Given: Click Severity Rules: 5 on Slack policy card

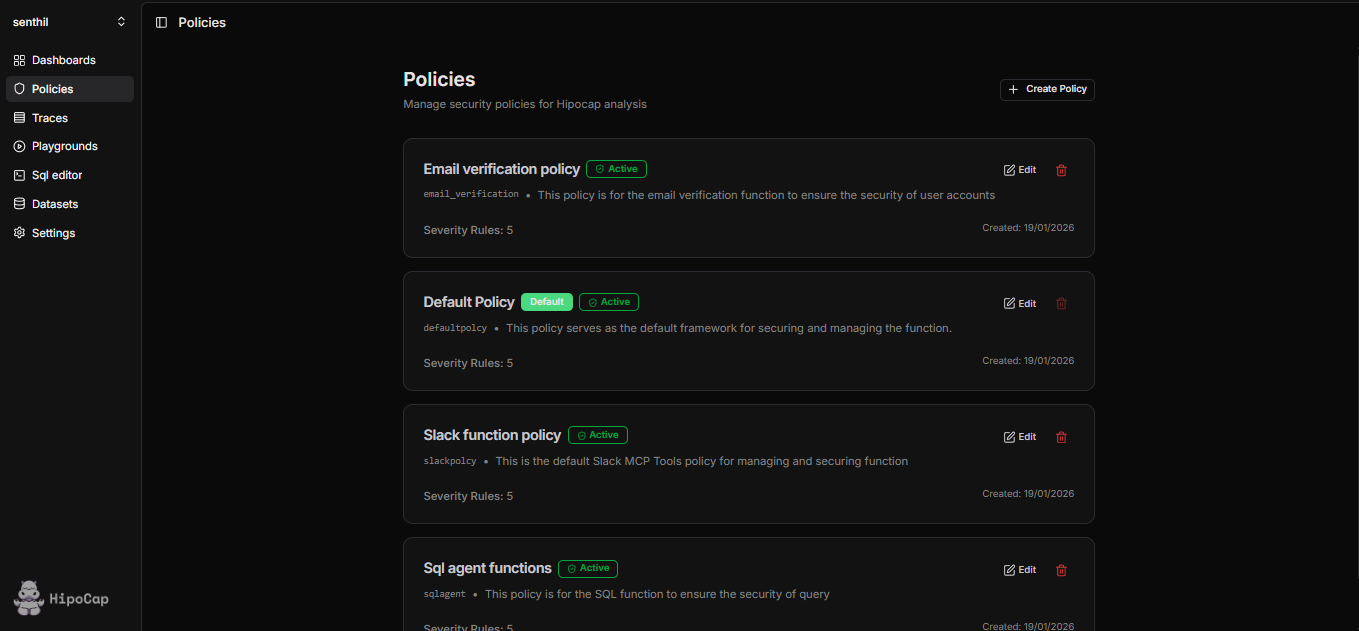Looking at the screenshot, I should (x=468, y=496).
